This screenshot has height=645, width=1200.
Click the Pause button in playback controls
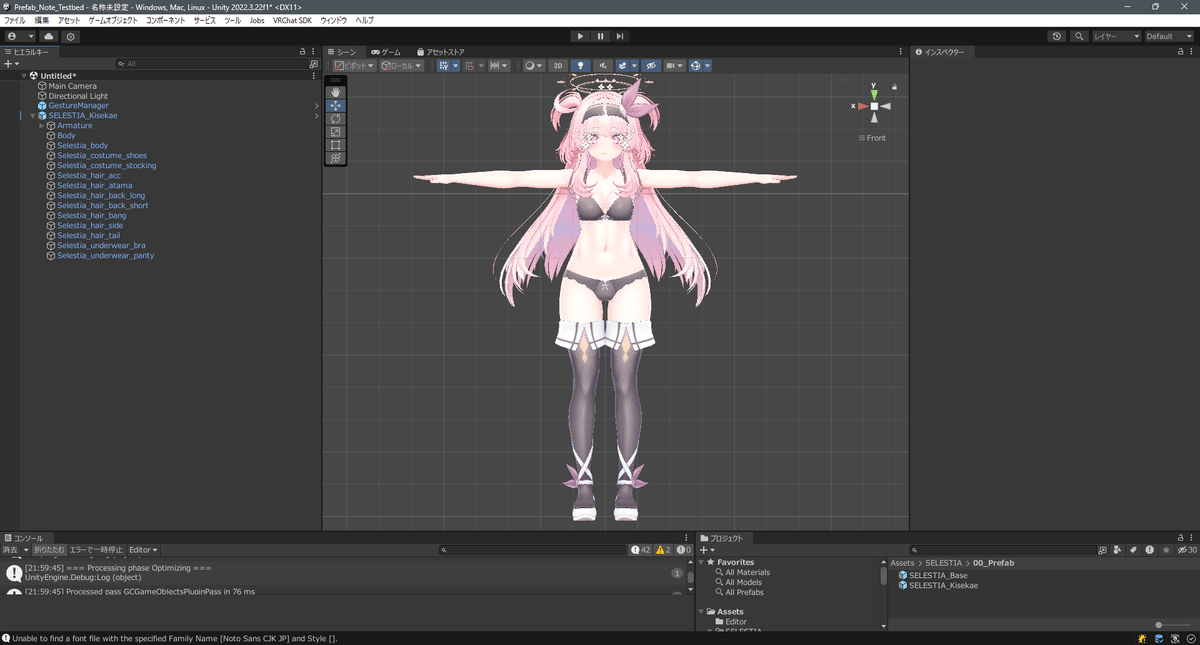(x=600, y=36)
